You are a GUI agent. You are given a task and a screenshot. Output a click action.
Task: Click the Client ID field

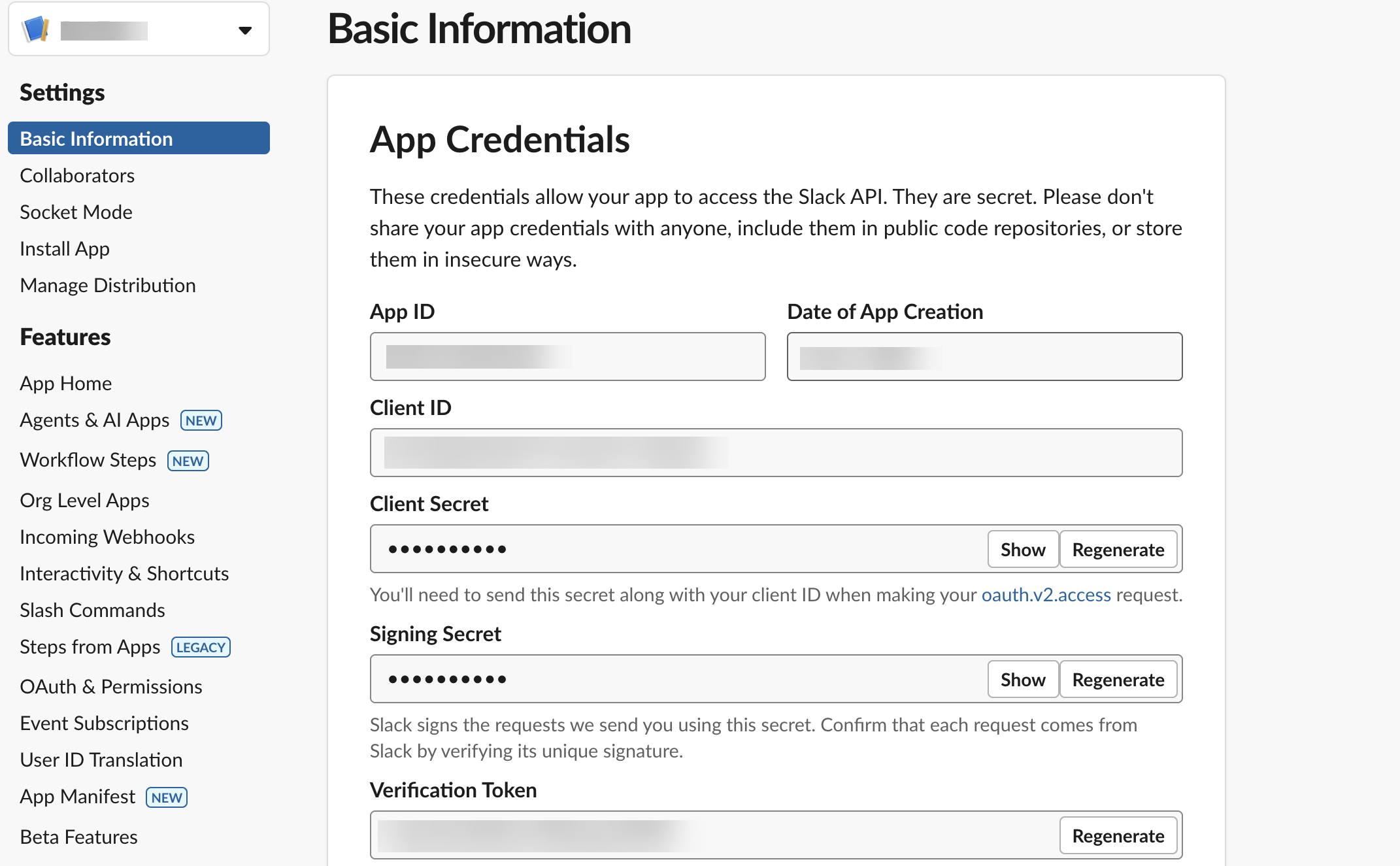(x=776, y=452)
